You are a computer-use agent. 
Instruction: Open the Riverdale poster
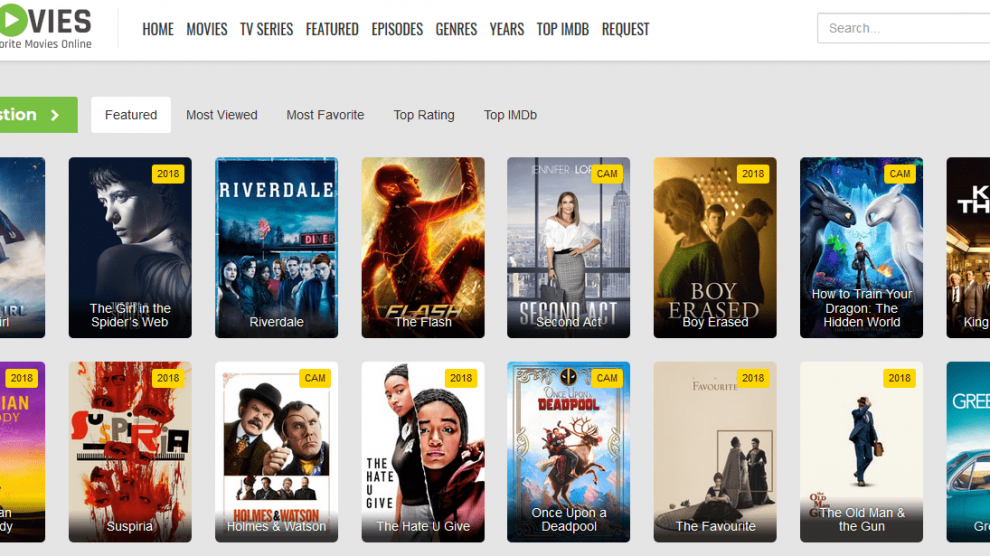[x=277, y=247]
